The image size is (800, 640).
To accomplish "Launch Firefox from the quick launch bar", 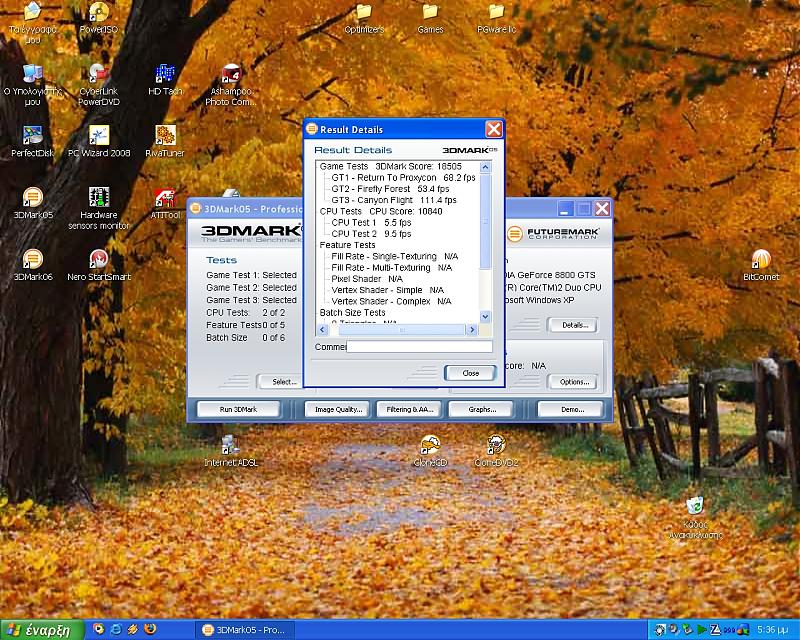I will [x=151, y=629].
